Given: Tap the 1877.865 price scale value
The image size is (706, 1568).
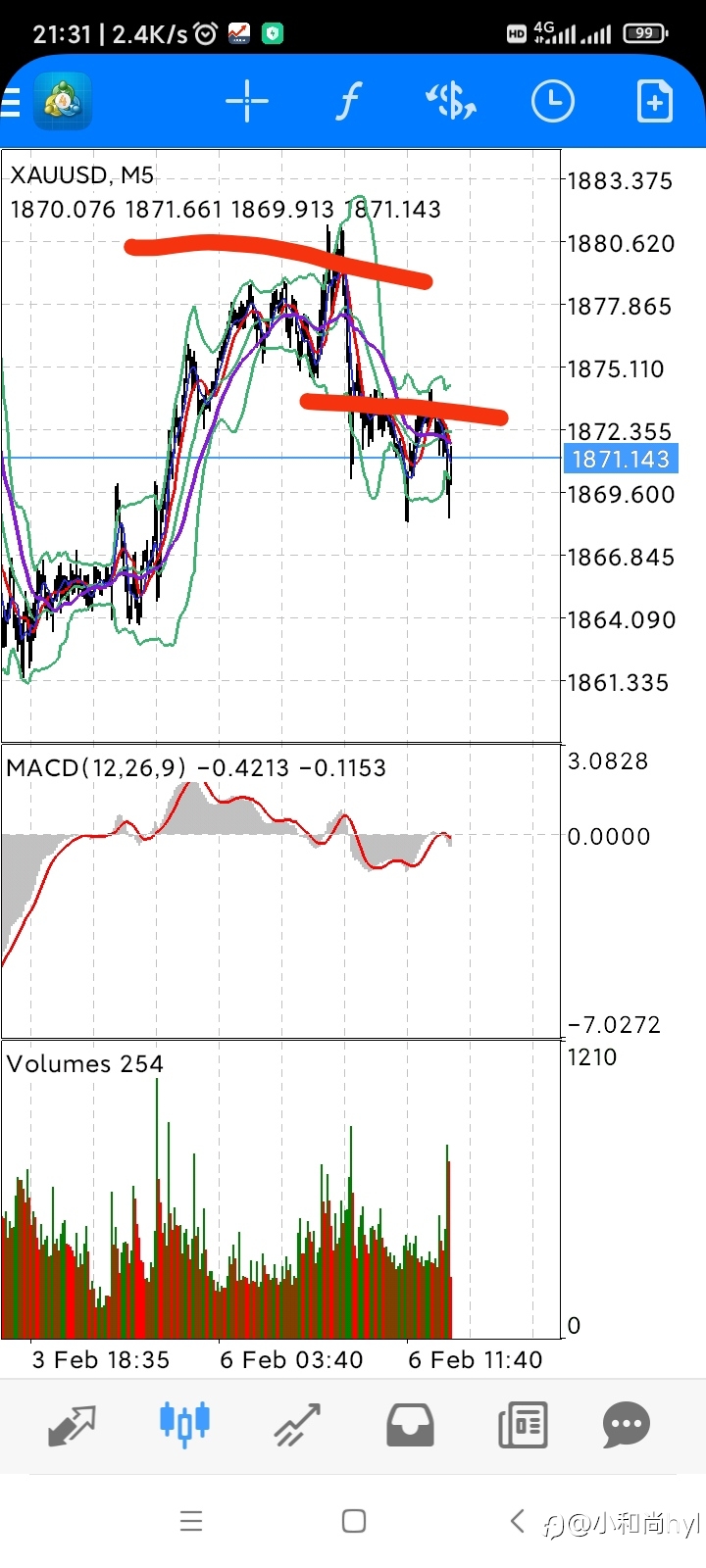Looking at the screenshot, I should pos(621,307).
